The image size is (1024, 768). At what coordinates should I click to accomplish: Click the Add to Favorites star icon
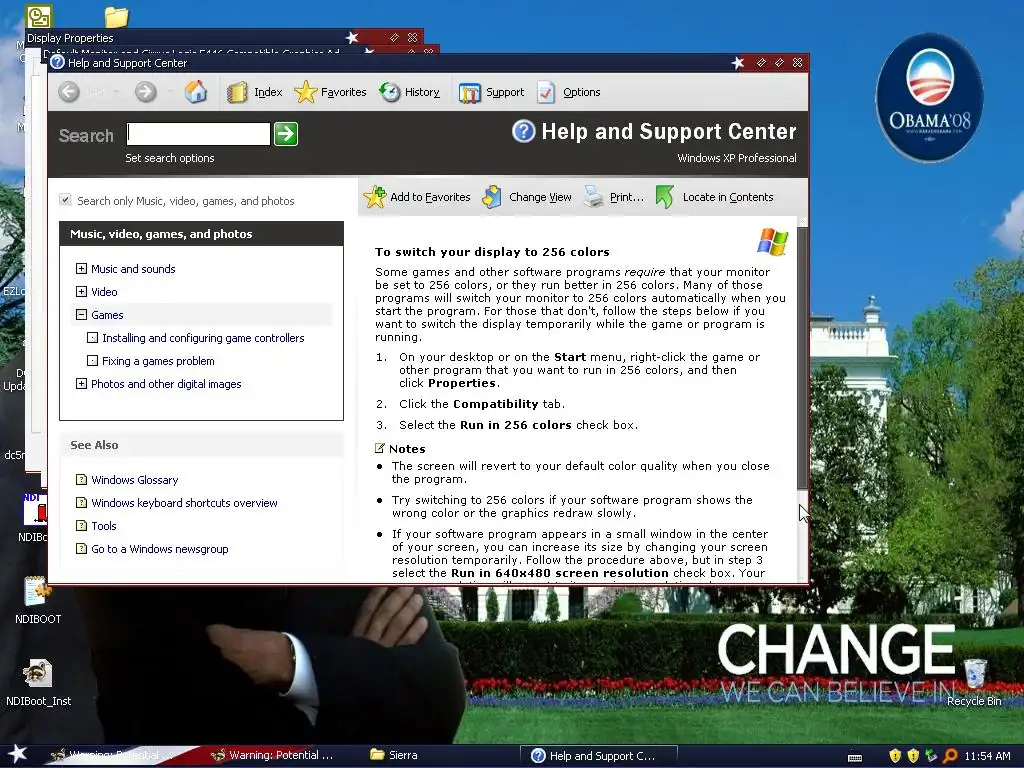pyautogui.click(x=375, y=197)
